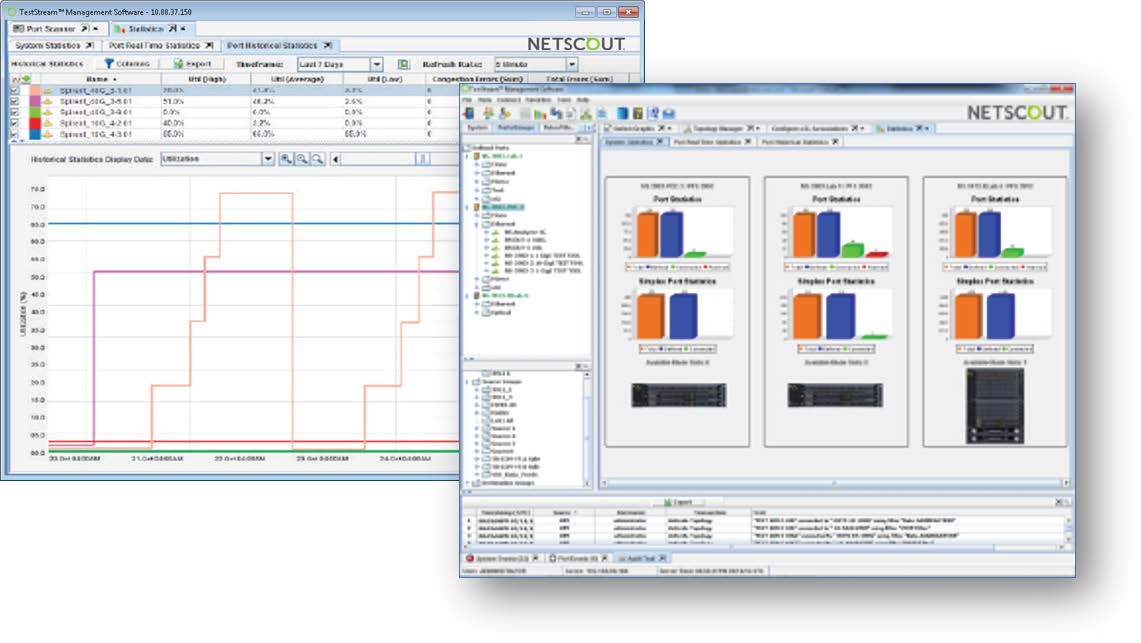Viewport: 1141px width, 643px height.
Task: Close the Topology Manager tab in the front window
Action: [750, 128]
